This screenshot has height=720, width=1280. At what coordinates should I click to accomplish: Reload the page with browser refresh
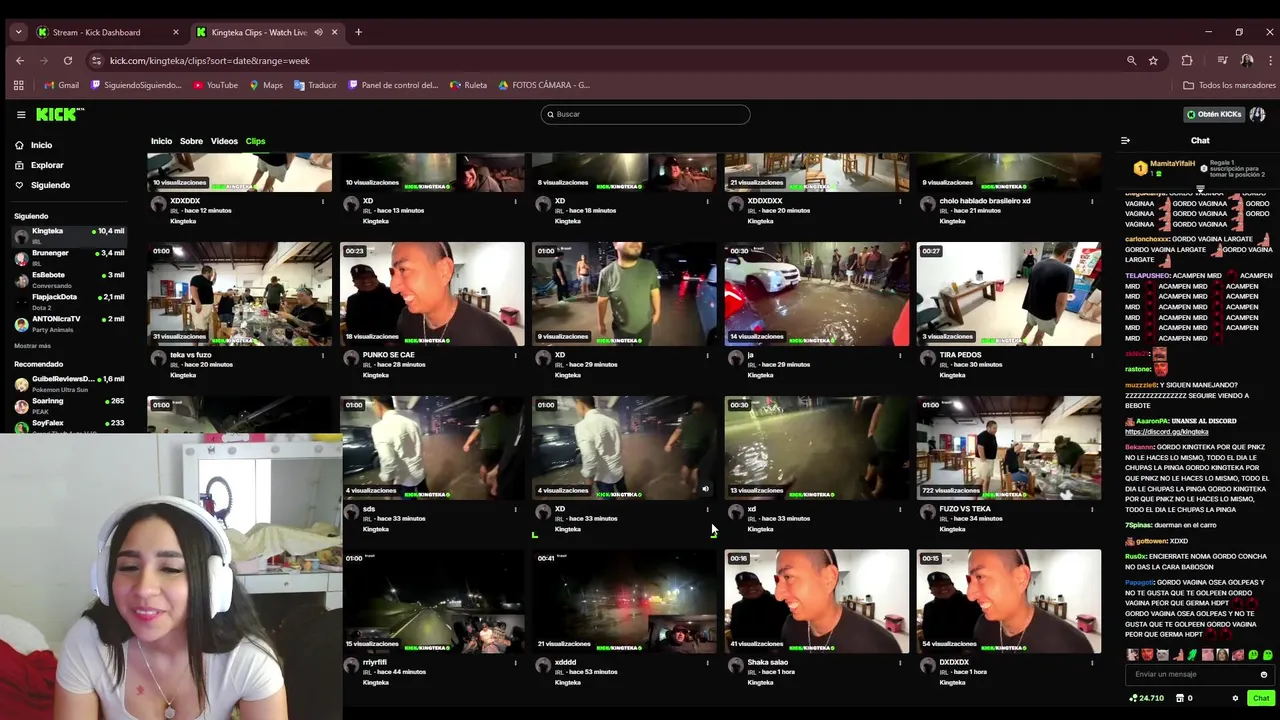tap(67, 61)
